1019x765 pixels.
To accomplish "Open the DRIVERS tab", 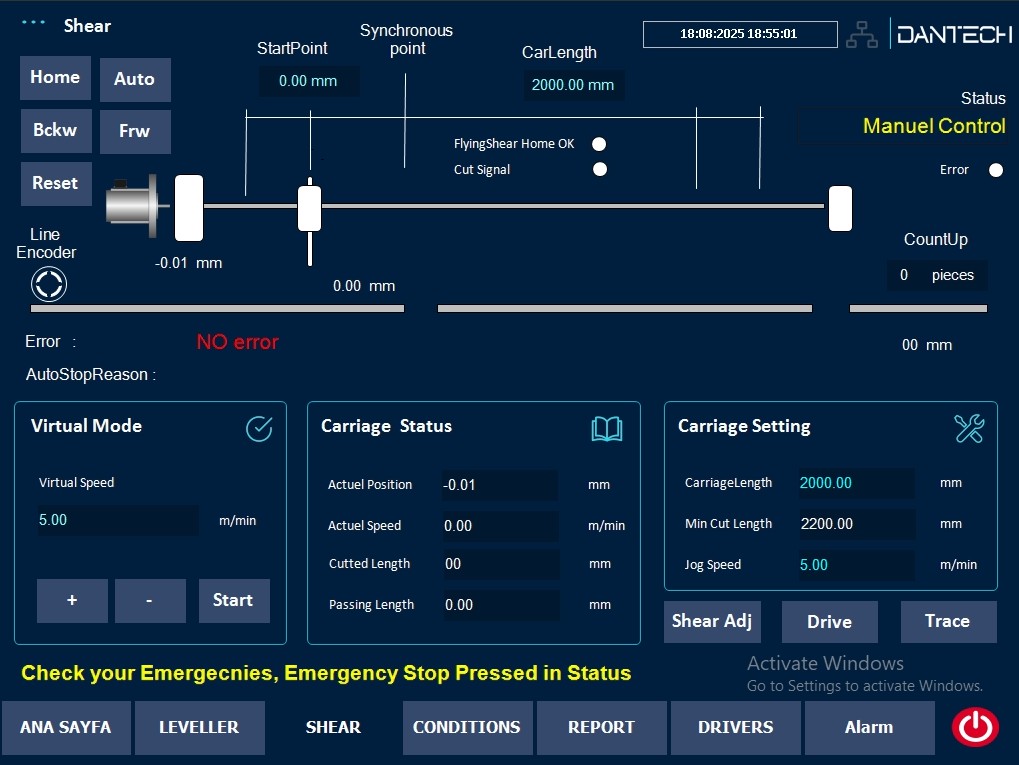I will (734, 727).
